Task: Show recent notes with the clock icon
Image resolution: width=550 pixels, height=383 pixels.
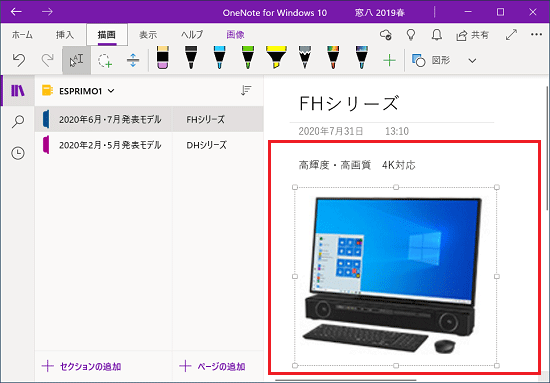Action: click(x=18, y=153)
